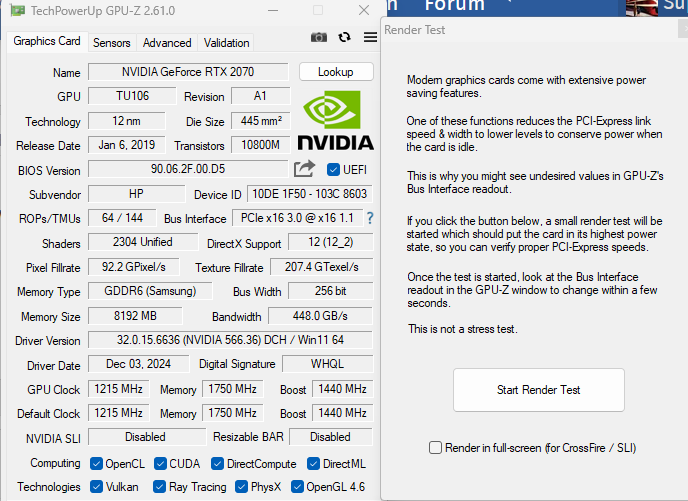This screenshot has height=501, width=688.
Task: Click the Default Clock field 1215 MHz
Action: point(118,413)
